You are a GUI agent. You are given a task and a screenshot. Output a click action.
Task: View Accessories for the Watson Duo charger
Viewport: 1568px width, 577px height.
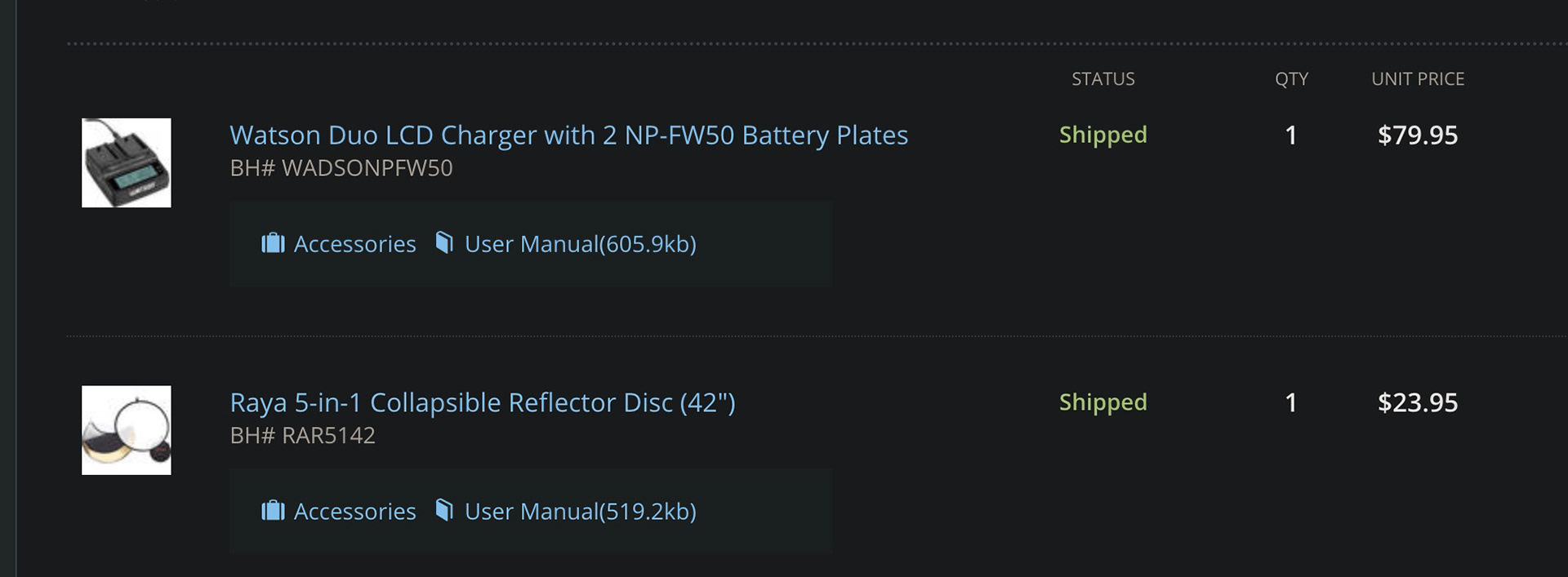click(354, 244)
